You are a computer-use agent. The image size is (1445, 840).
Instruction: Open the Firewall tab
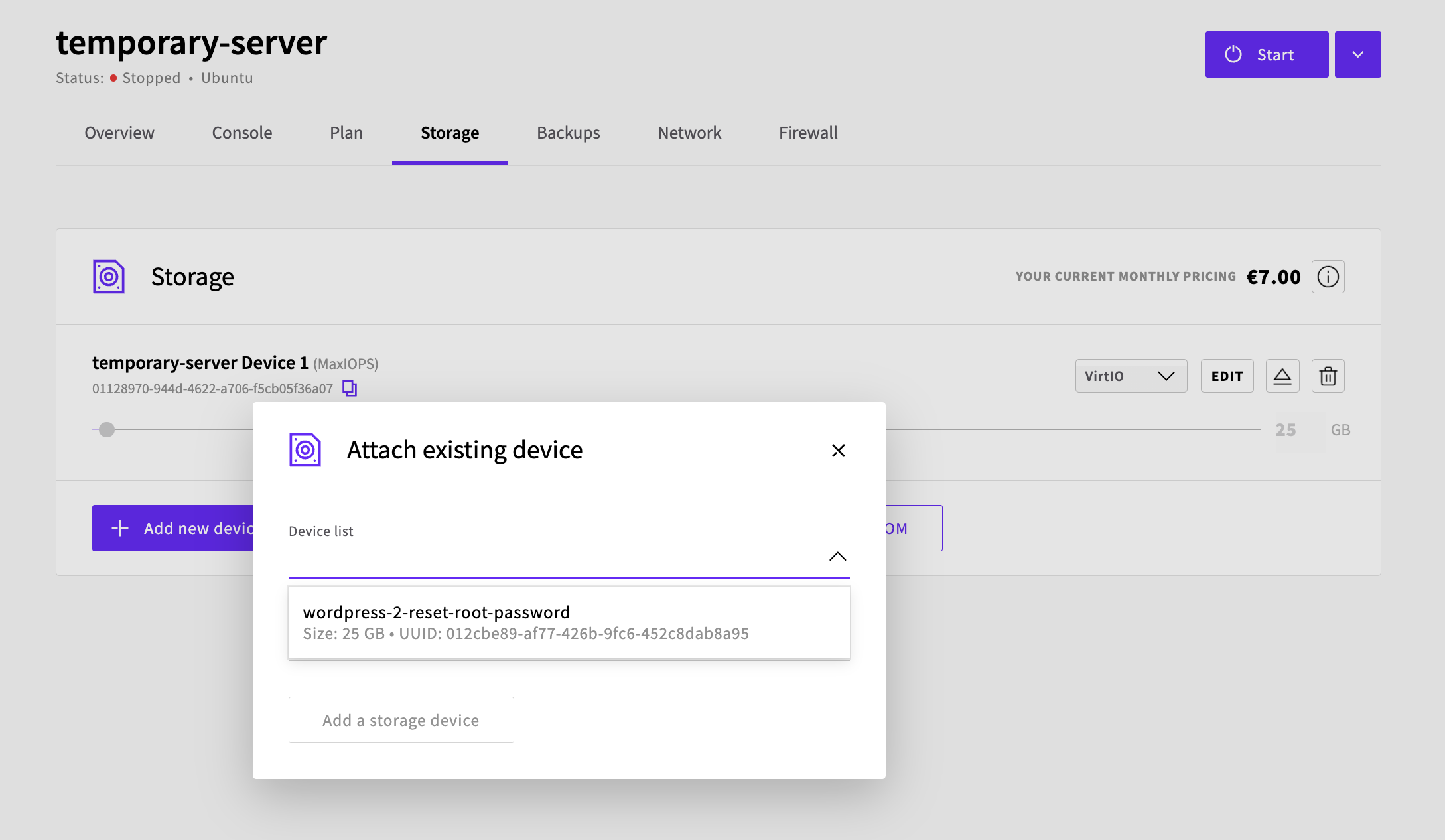tap(808, 133)
